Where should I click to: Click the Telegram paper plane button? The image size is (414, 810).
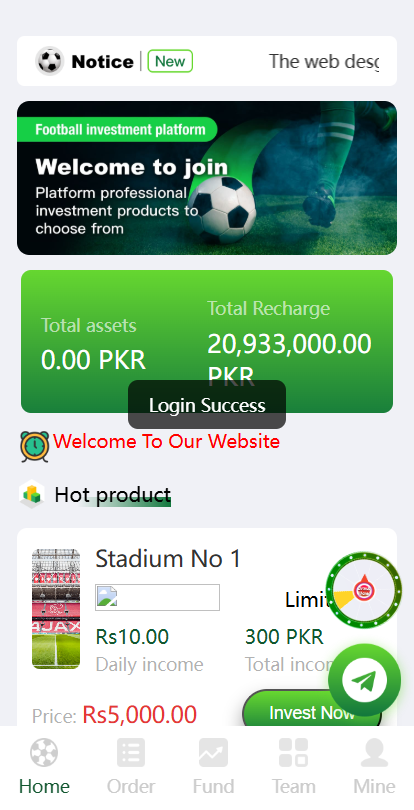point(364,681)
